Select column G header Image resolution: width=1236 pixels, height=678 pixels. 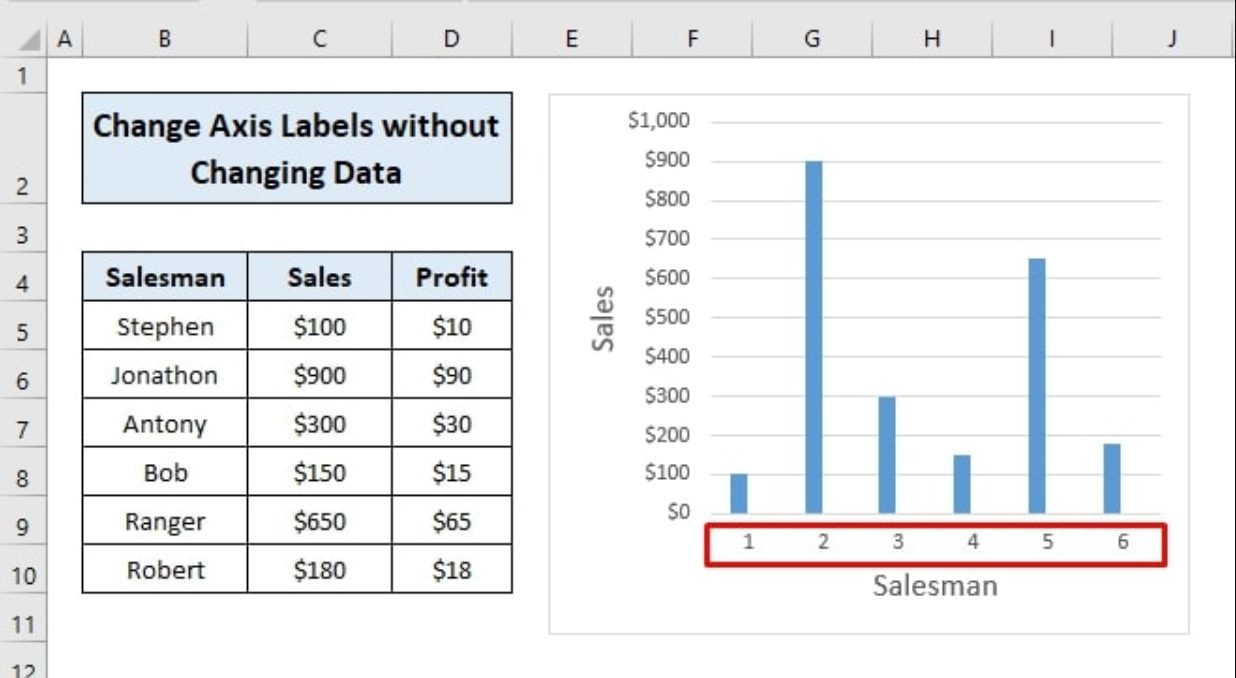point(812,39)
